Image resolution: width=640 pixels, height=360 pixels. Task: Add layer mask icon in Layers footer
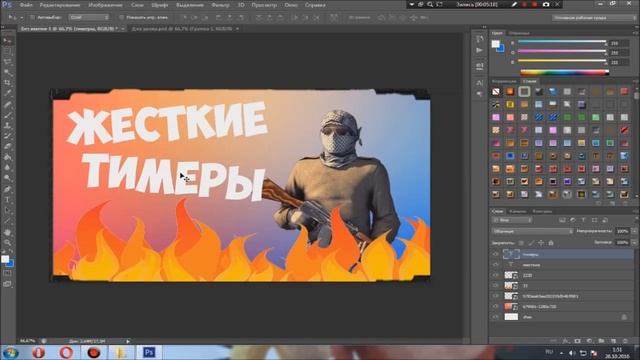coord(577,341)
